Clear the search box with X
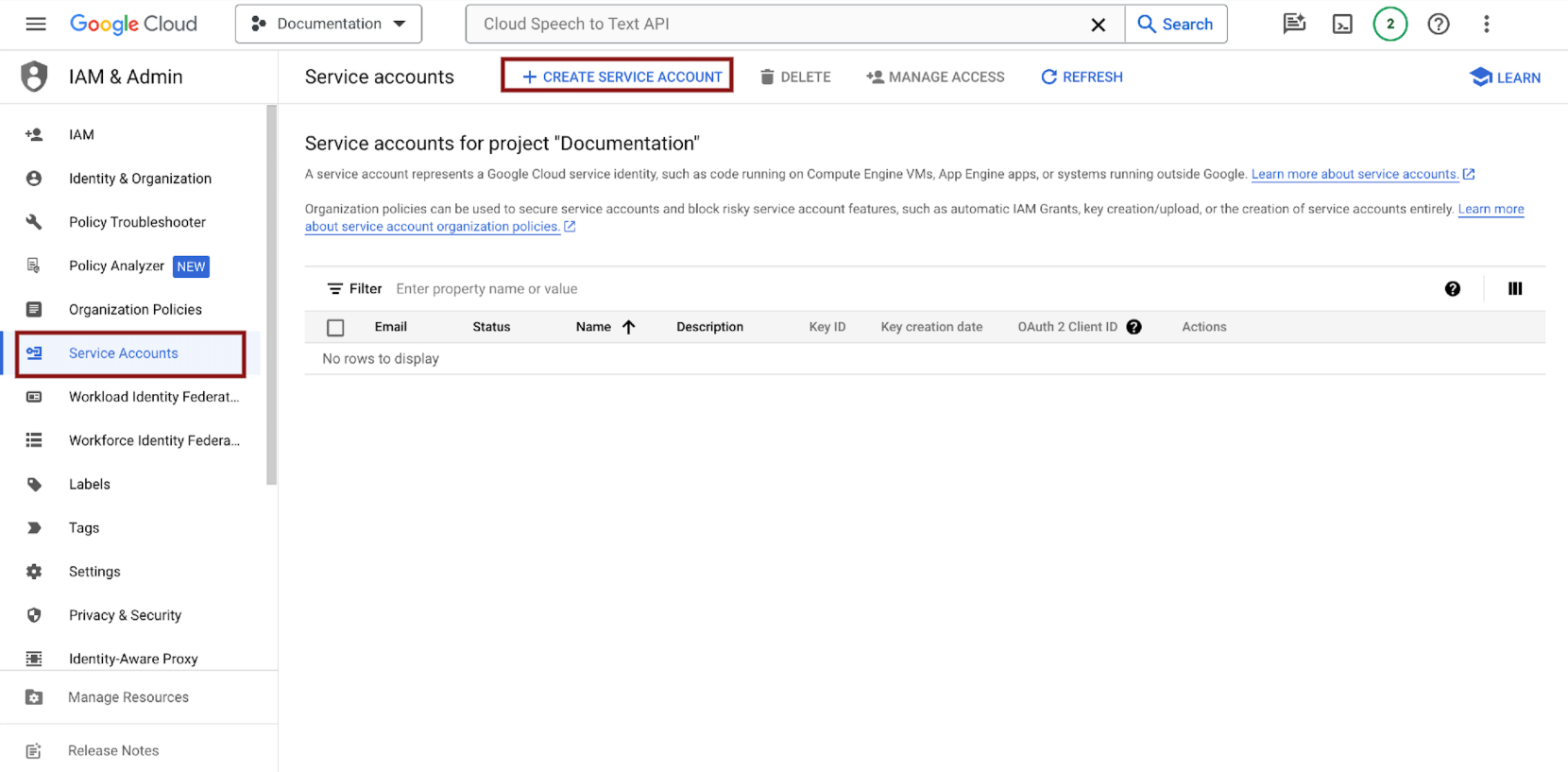Viewport: 1568px width, 772px height. 1098,25
